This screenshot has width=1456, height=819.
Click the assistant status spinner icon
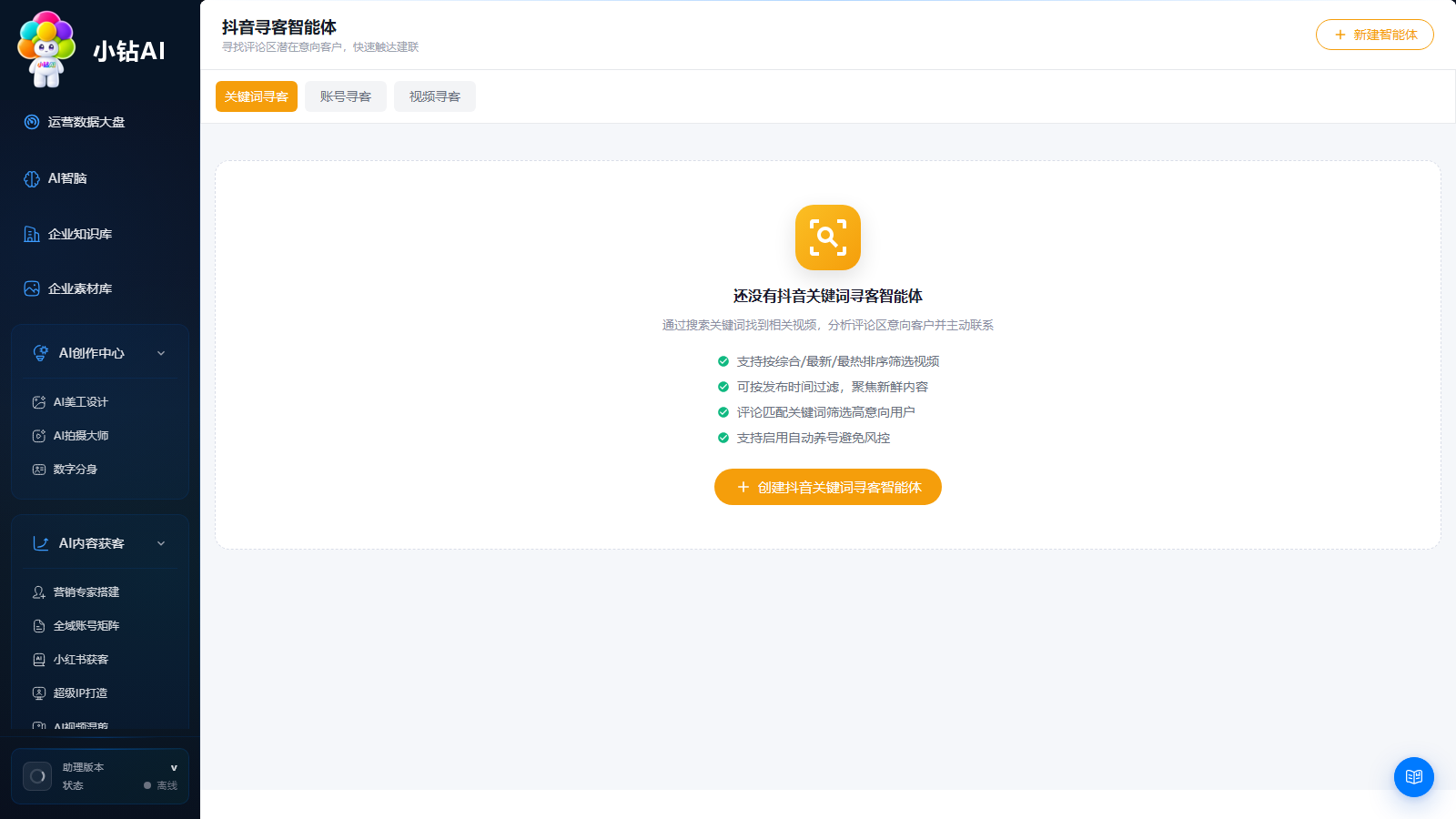tap(37, 776)
